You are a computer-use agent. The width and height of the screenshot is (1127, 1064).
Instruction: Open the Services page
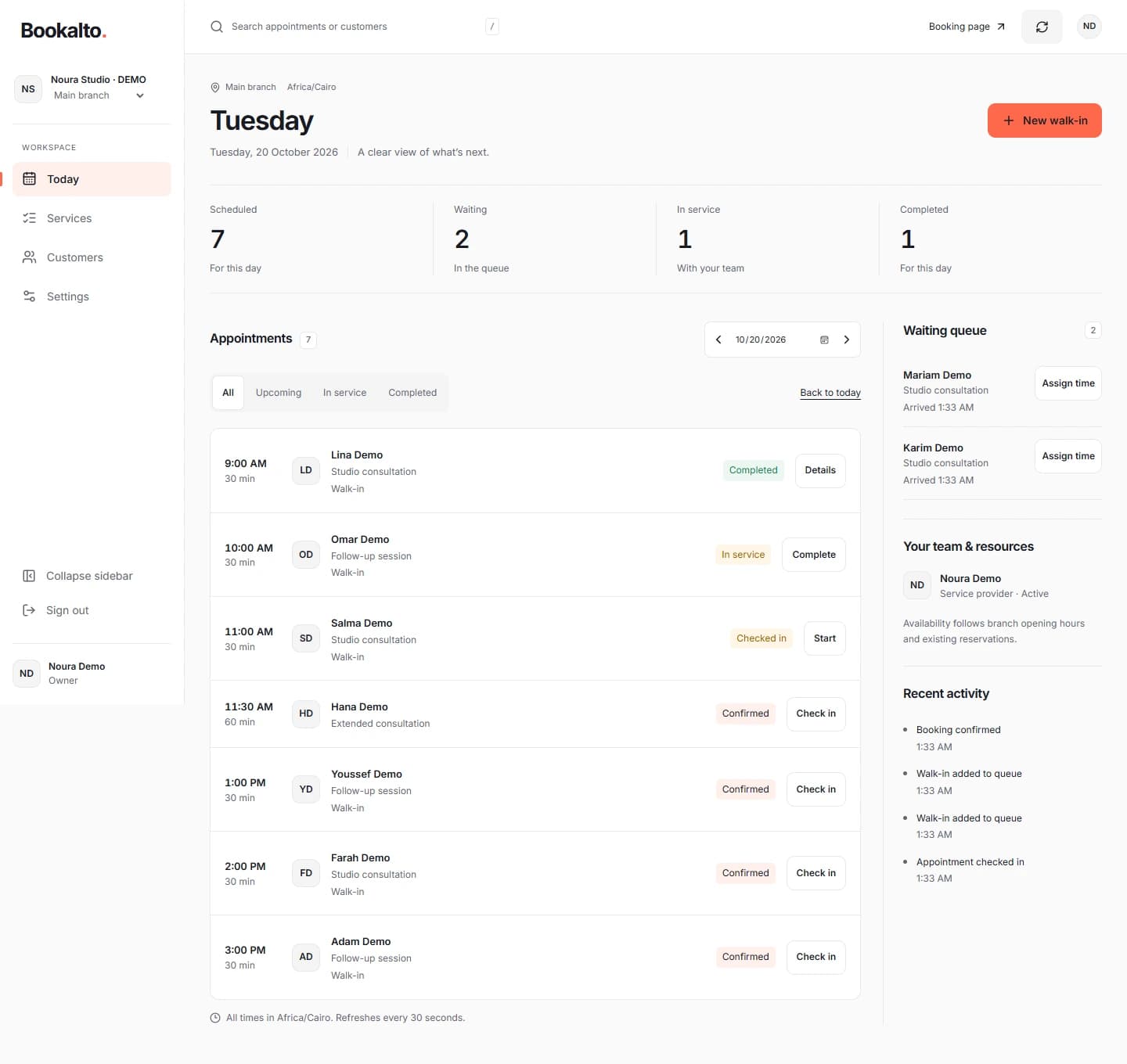click(92, 218)
